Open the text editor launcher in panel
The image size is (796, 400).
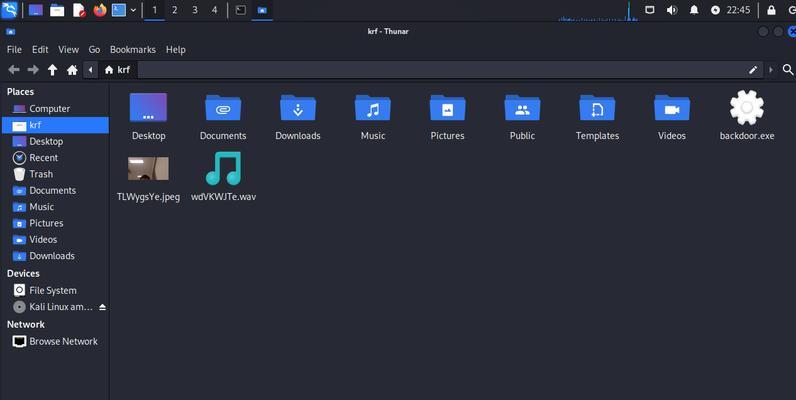click(x=79, y=10)
